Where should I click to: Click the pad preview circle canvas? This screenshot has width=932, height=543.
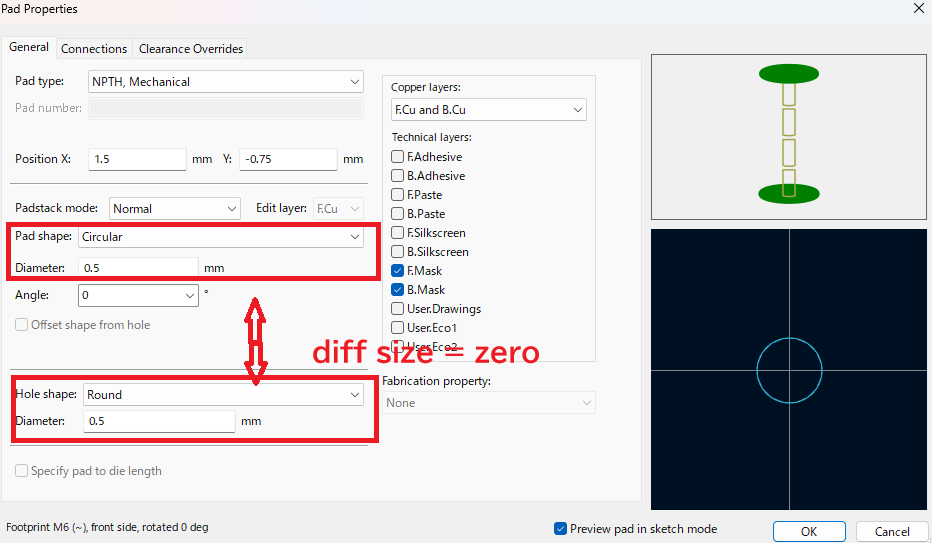point(789,370)
